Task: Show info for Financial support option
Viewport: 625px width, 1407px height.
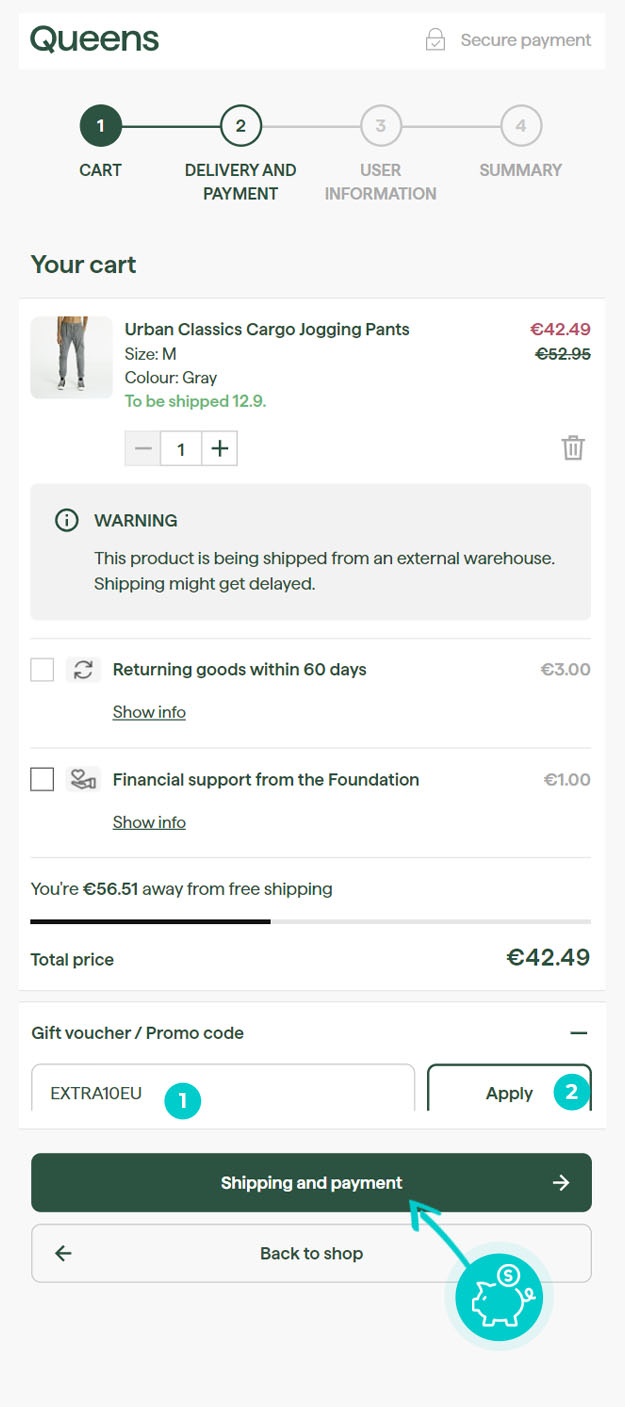Action: 149,822
